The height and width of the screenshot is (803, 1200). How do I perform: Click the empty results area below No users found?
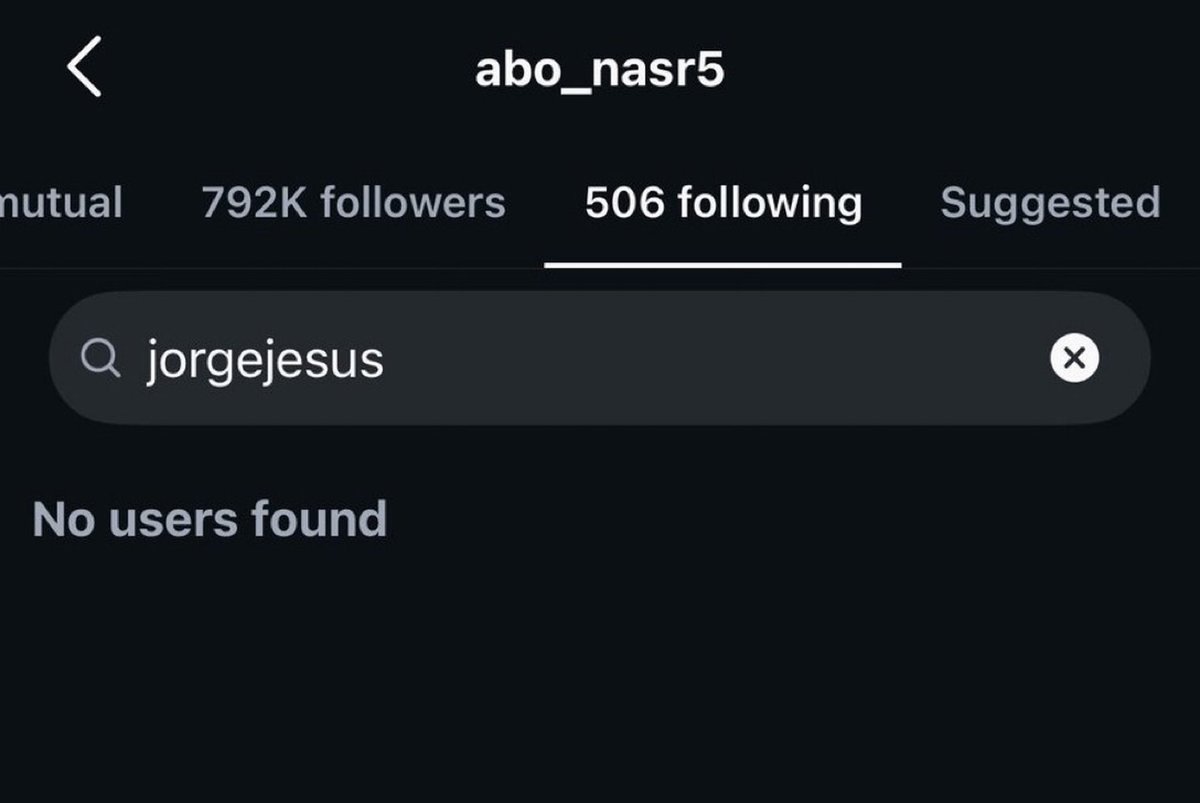tap(600, 680)
